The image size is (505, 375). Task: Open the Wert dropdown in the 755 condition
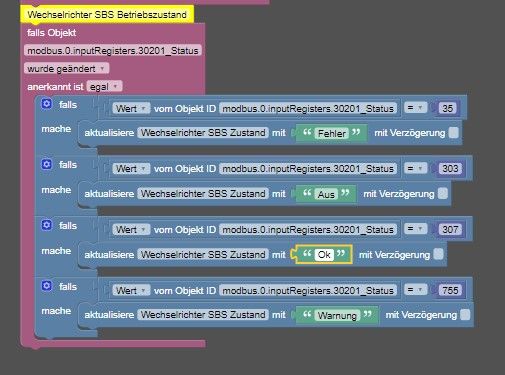(x=131, y=290)
